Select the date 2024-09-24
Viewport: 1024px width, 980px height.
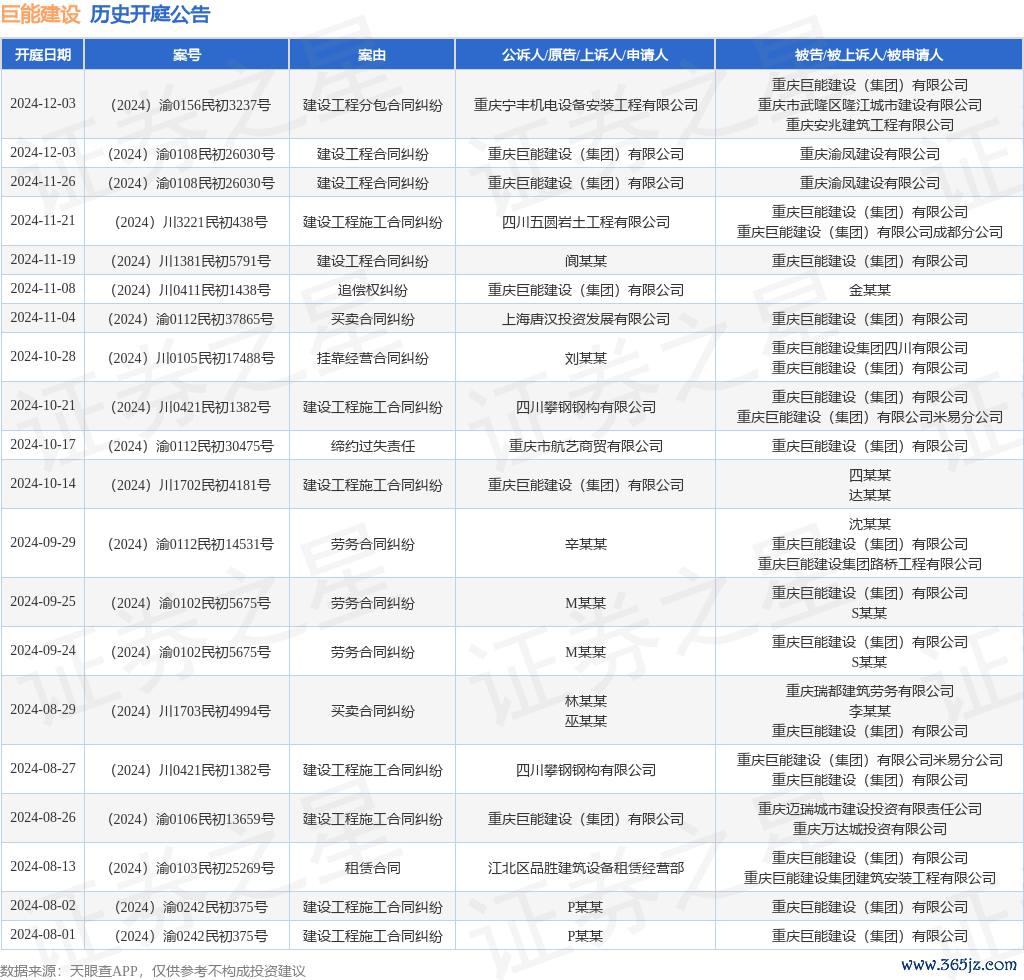pos(43,650)
